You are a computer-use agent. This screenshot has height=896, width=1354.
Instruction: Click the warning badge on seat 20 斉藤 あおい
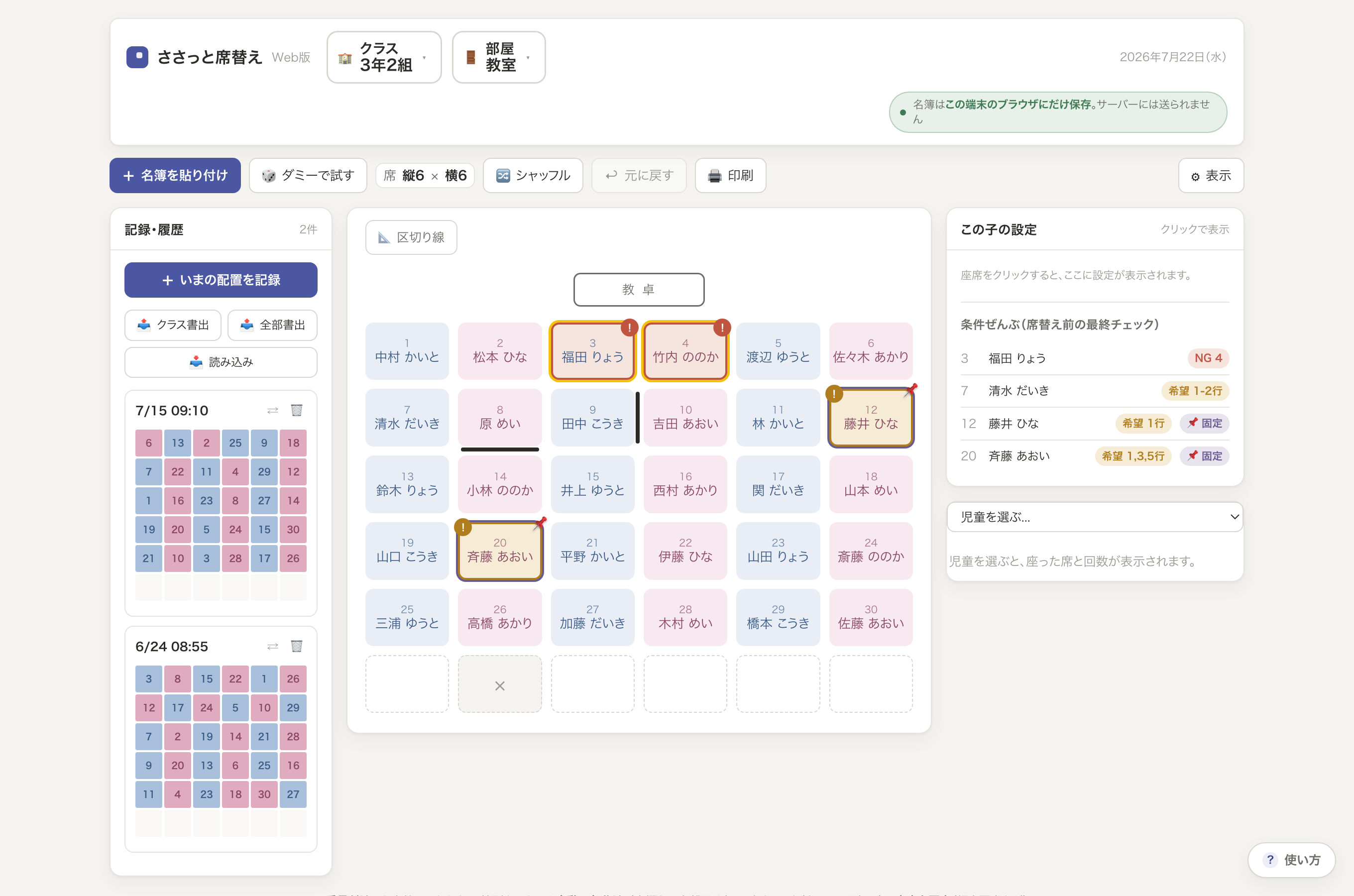point(463,527)
